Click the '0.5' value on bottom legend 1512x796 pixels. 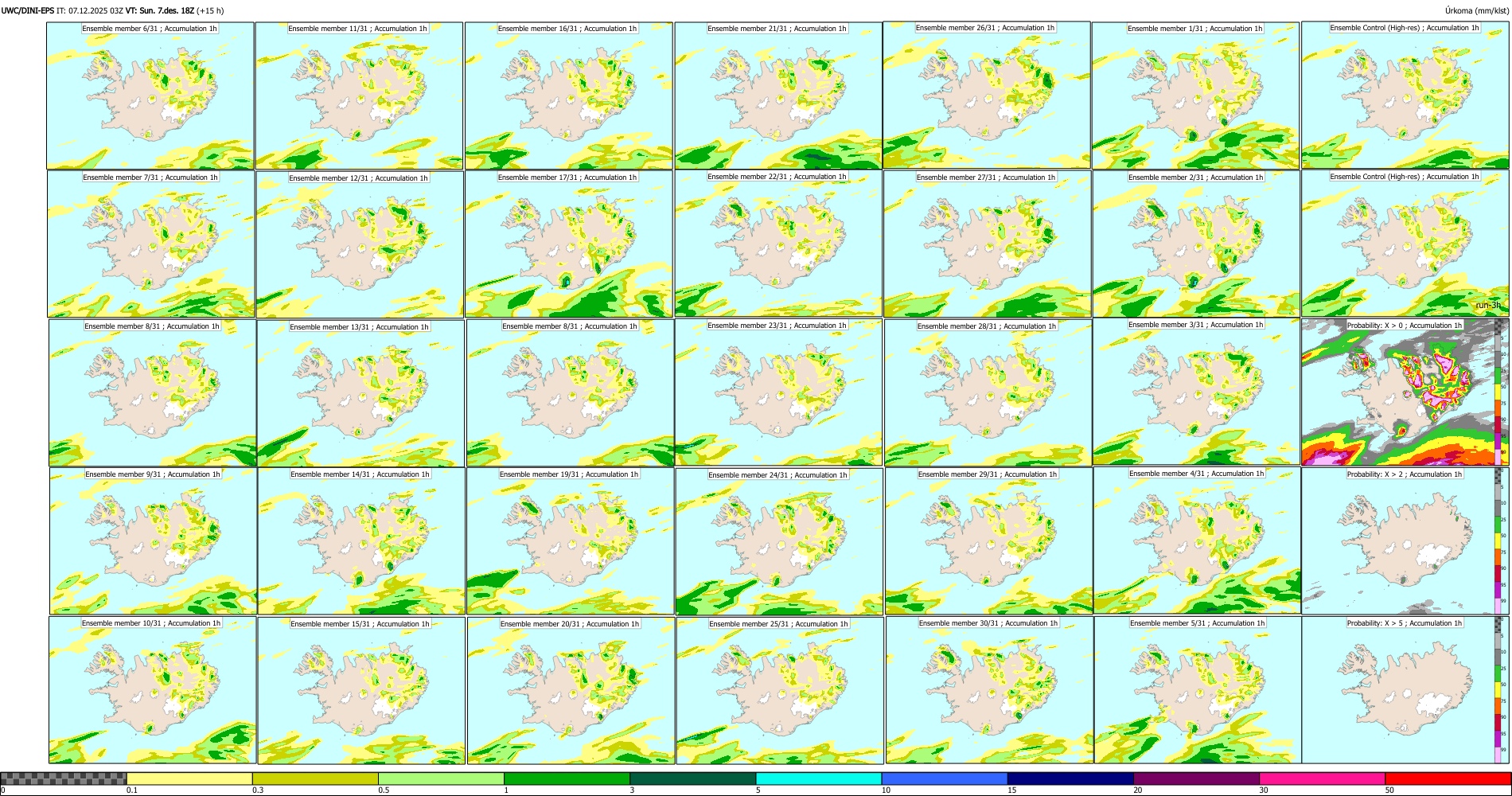[x=383, y=790]
